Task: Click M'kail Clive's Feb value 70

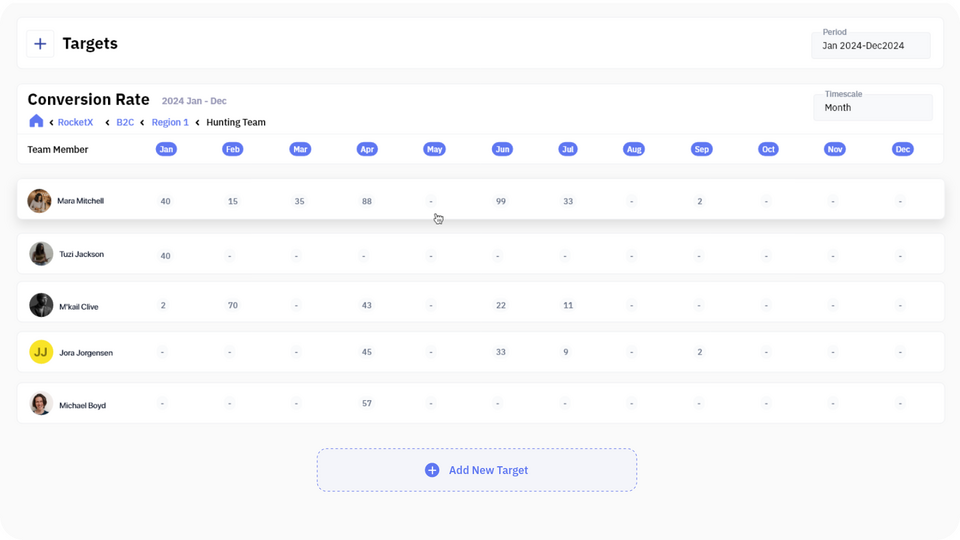Action: coord(233,306)
